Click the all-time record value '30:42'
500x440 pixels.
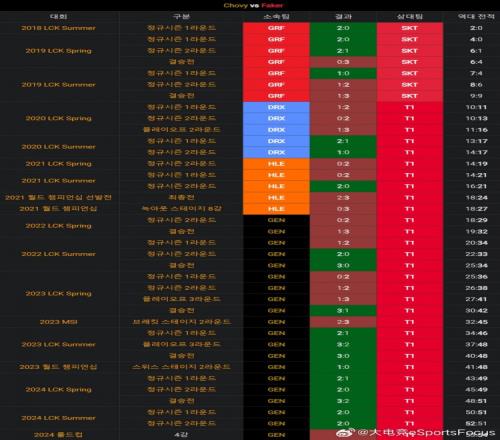click(476, 311)
